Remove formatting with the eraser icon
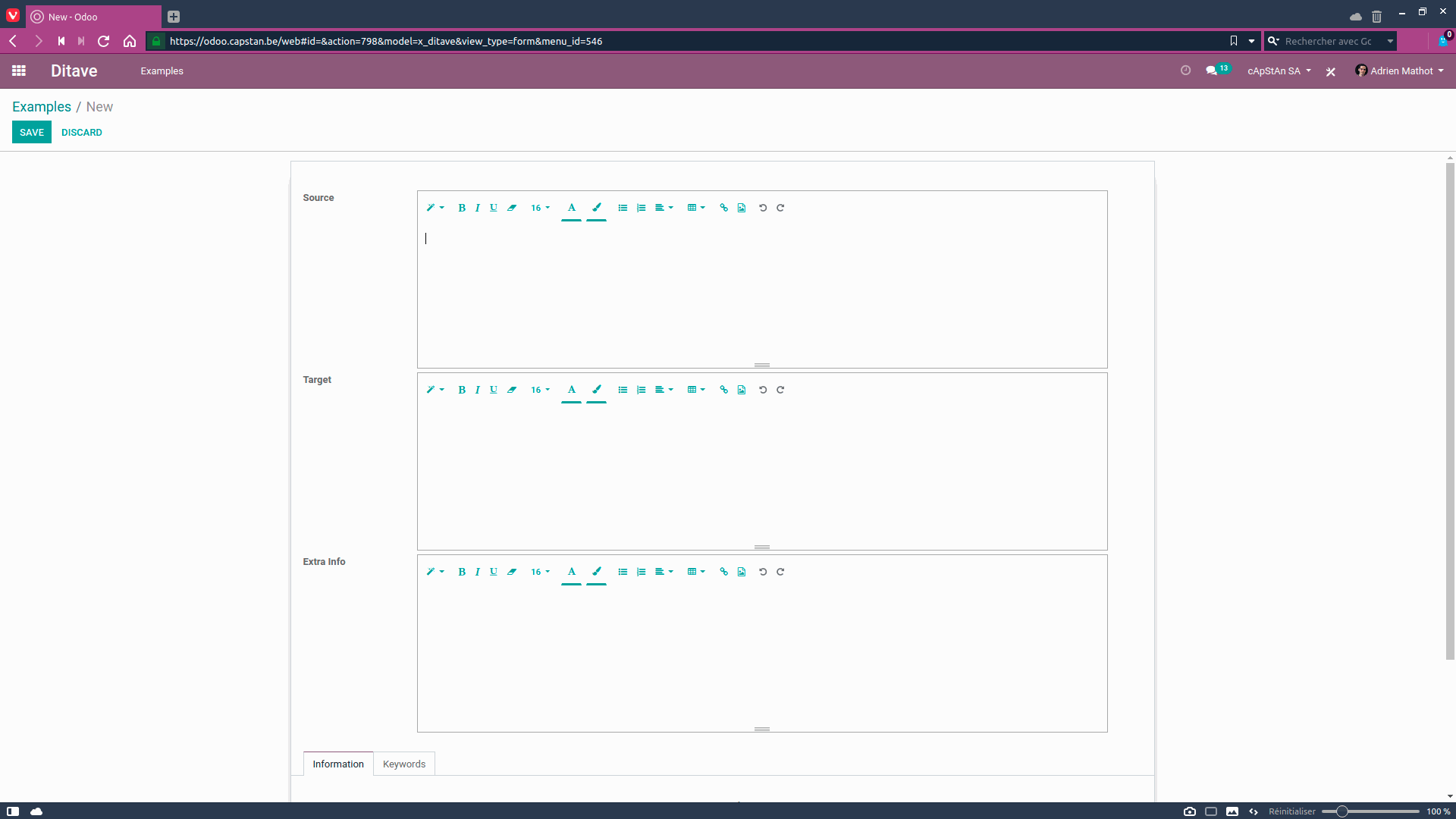The image size is (1456, 819). coord(512,208)
